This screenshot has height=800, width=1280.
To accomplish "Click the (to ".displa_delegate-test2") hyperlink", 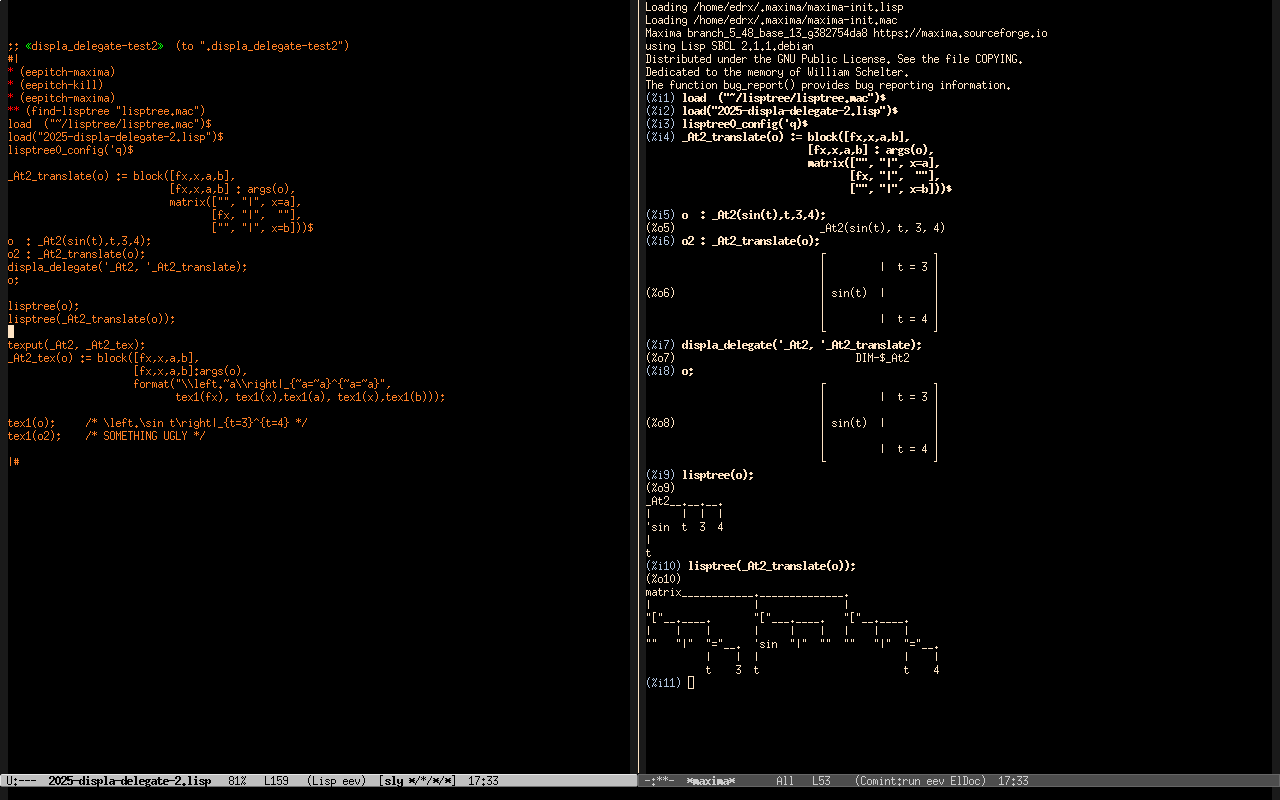I will [x=262, y=46].
